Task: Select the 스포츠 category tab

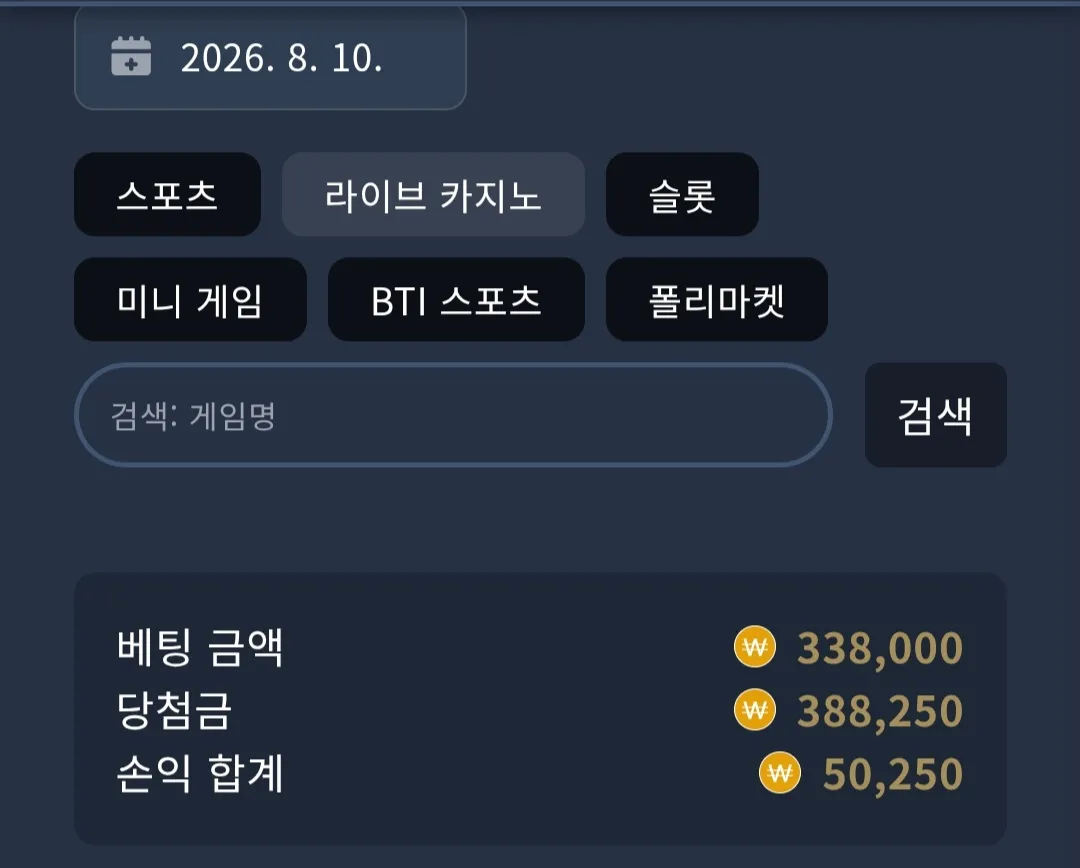Action: pos(167,194)
